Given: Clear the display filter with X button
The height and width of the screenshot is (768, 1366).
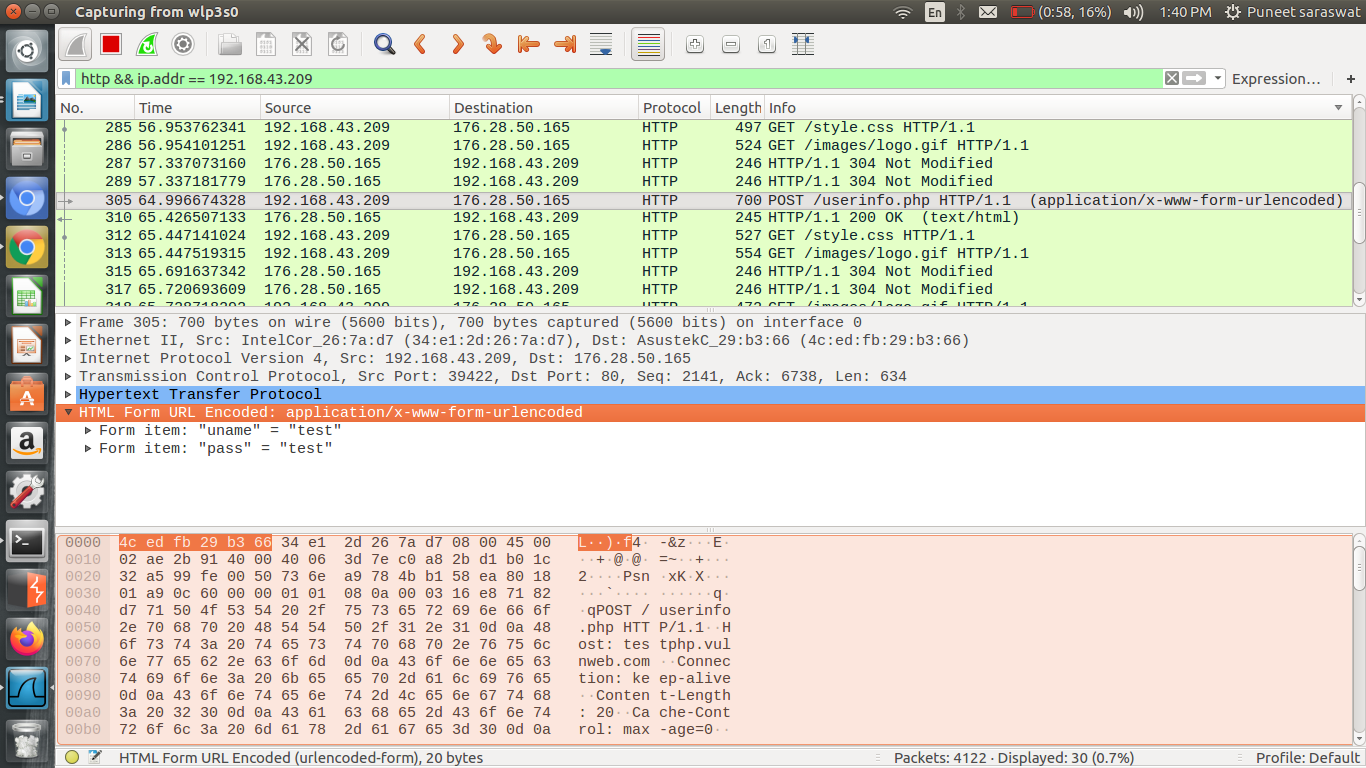Looking at the screenshot, I should 1171,79.
